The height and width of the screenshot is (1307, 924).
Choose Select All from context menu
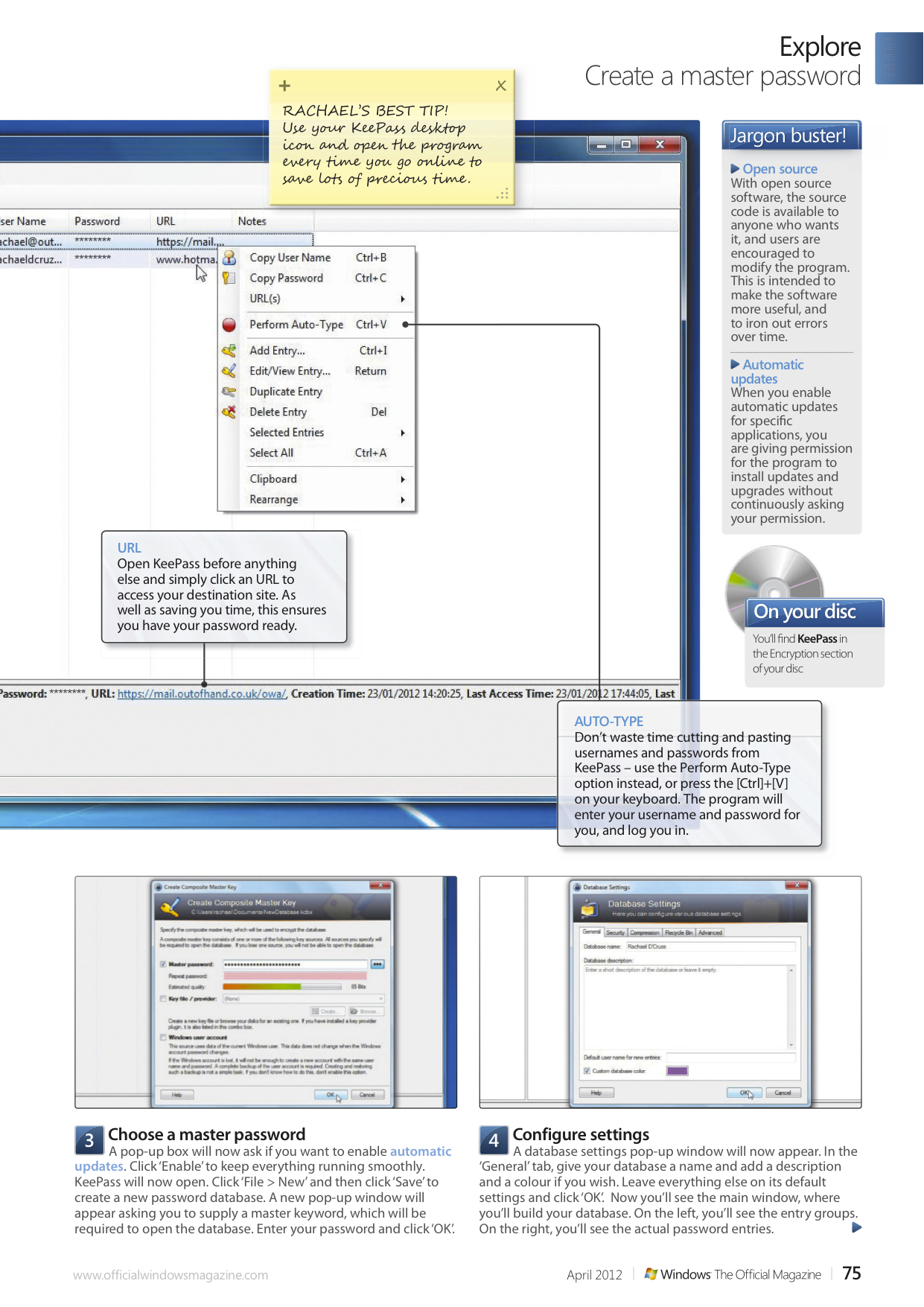(x=272, y=453)
